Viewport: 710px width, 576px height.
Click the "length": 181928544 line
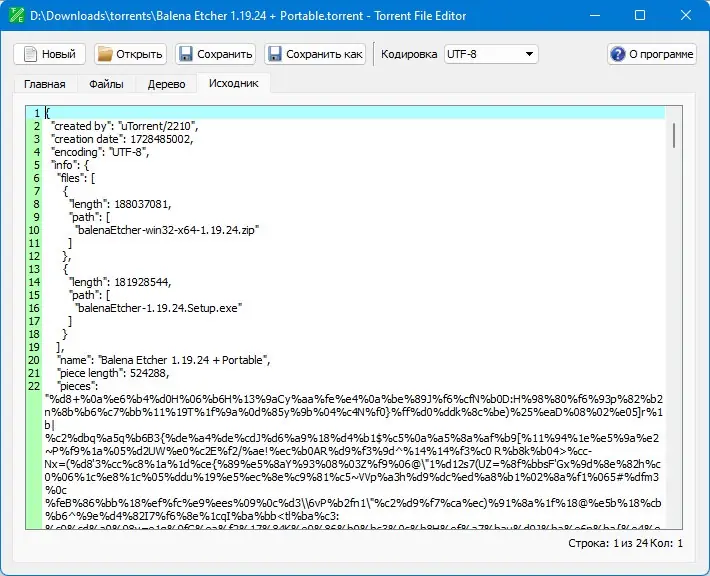(120, 282)
